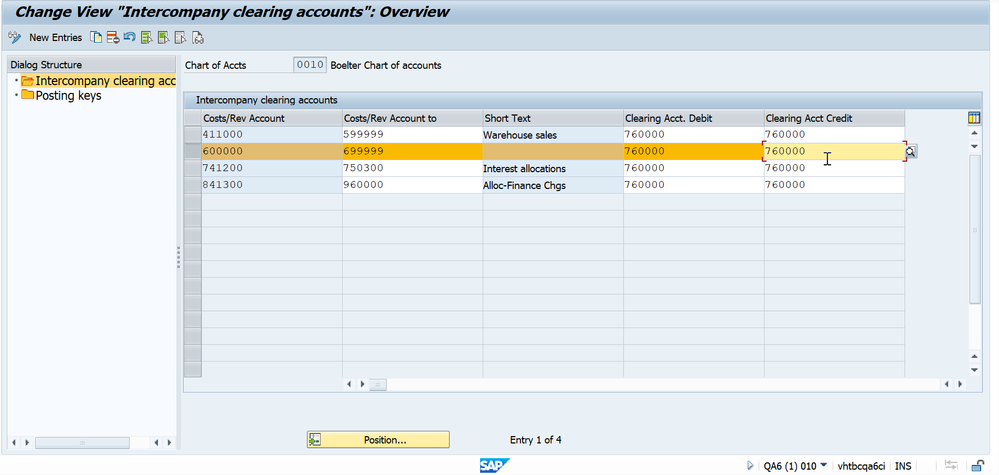Image resolution: width=999 pixels, height=475 pixels.
Task: Click table horizontal scrollbar left arrow under columns
Action: pyautogui.click(x=350, y=385)
